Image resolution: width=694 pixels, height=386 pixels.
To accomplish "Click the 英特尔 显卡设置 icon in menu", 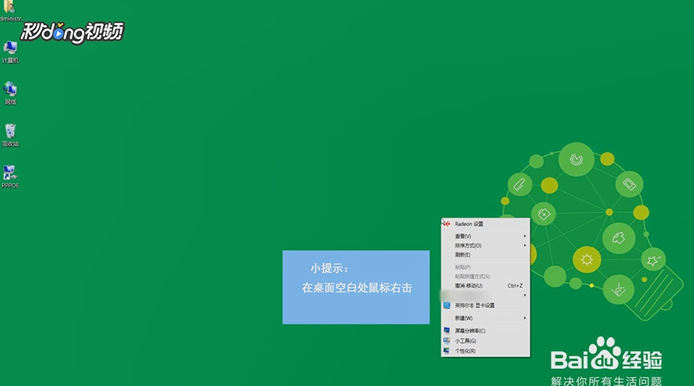I will (x=447, y=305).
